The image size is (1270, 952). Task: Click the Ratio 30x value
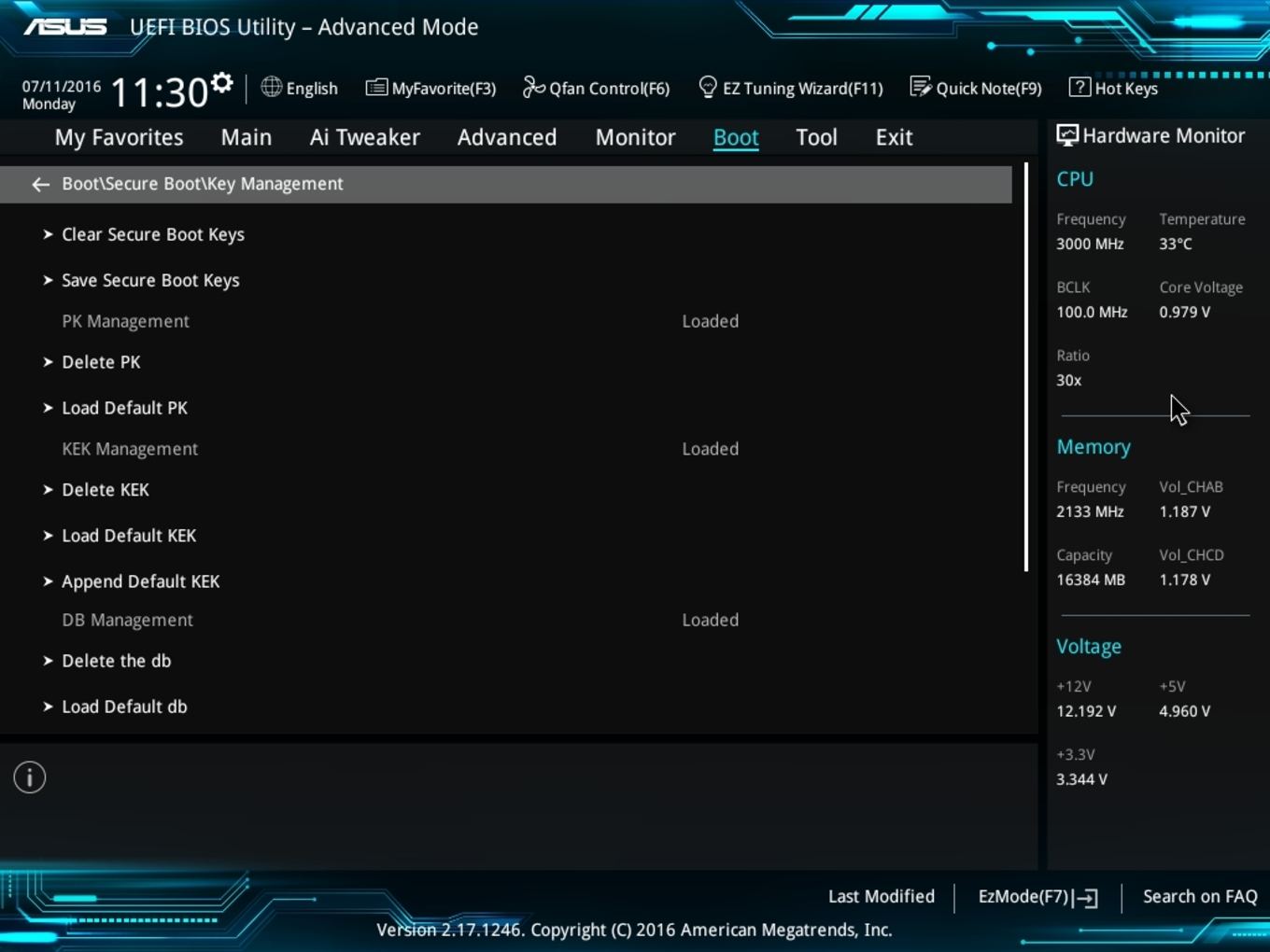click(1068, 380)
